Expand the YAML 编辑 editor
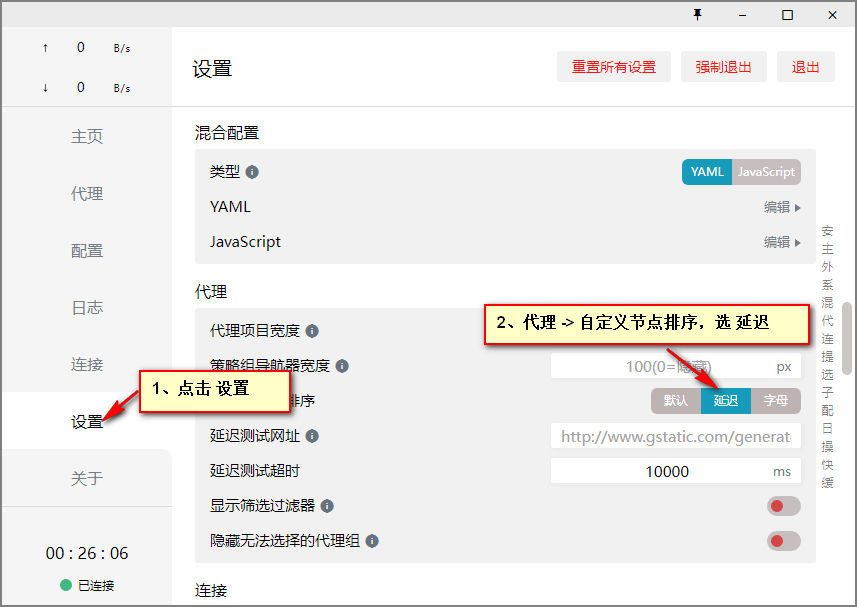The height and width of the screenshot is (607, 857). coord(782,207)
